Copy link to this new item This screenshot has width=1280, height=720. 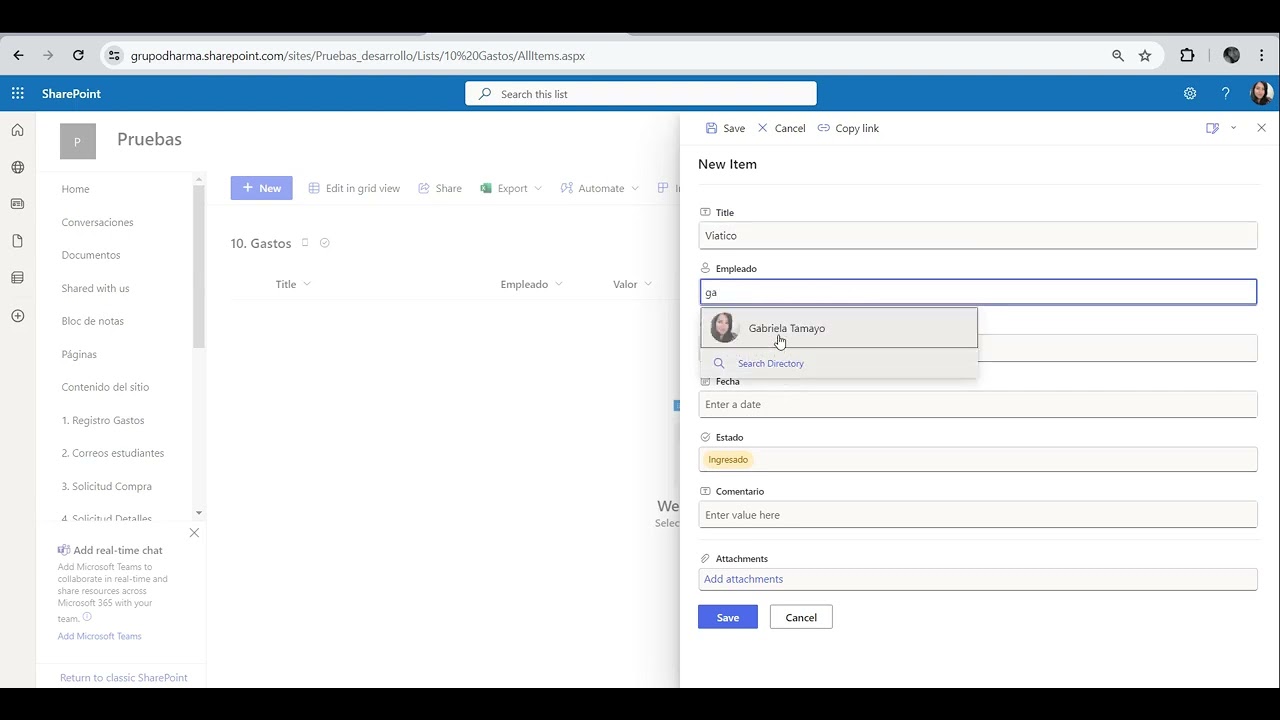tap(848, 128)
